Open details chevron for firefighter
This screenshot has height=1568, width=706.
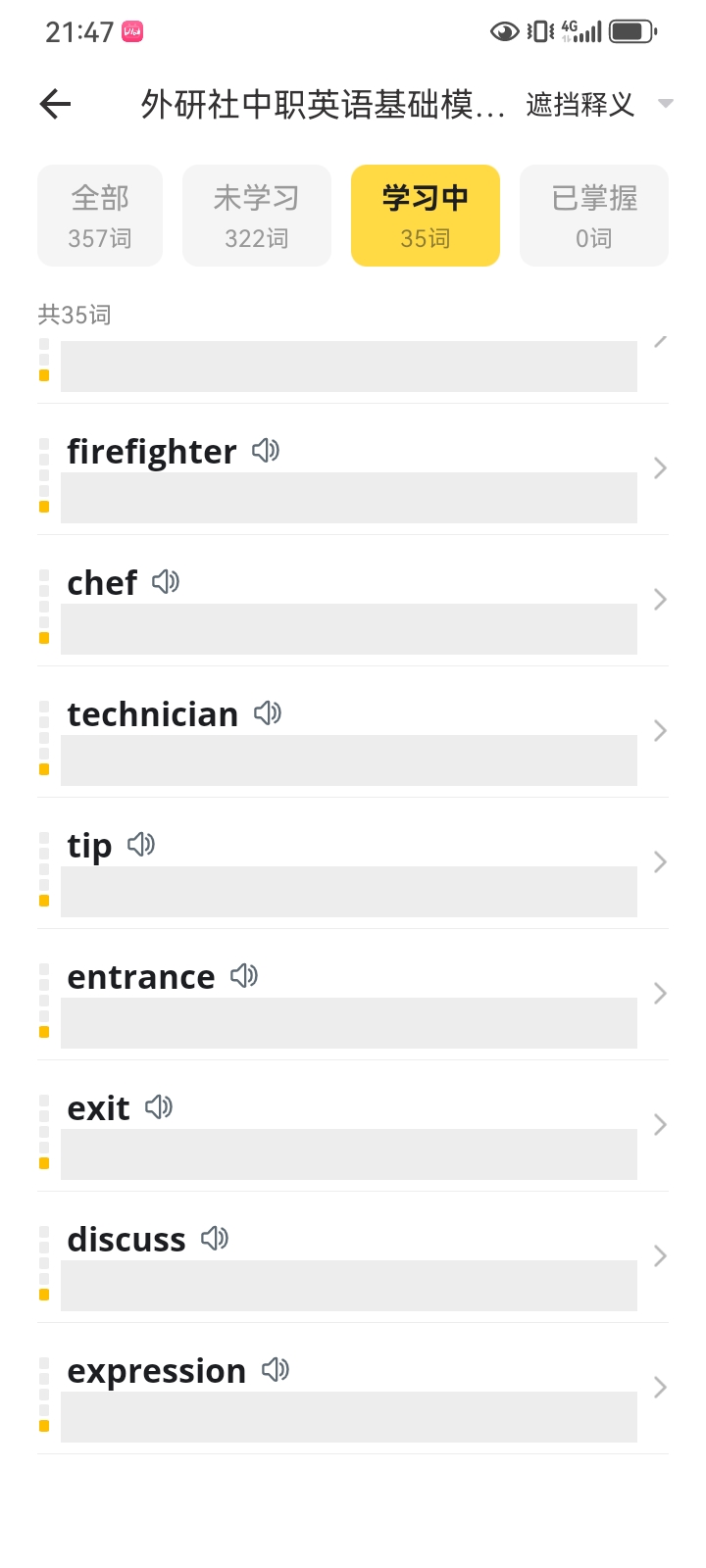pos(660,468)
